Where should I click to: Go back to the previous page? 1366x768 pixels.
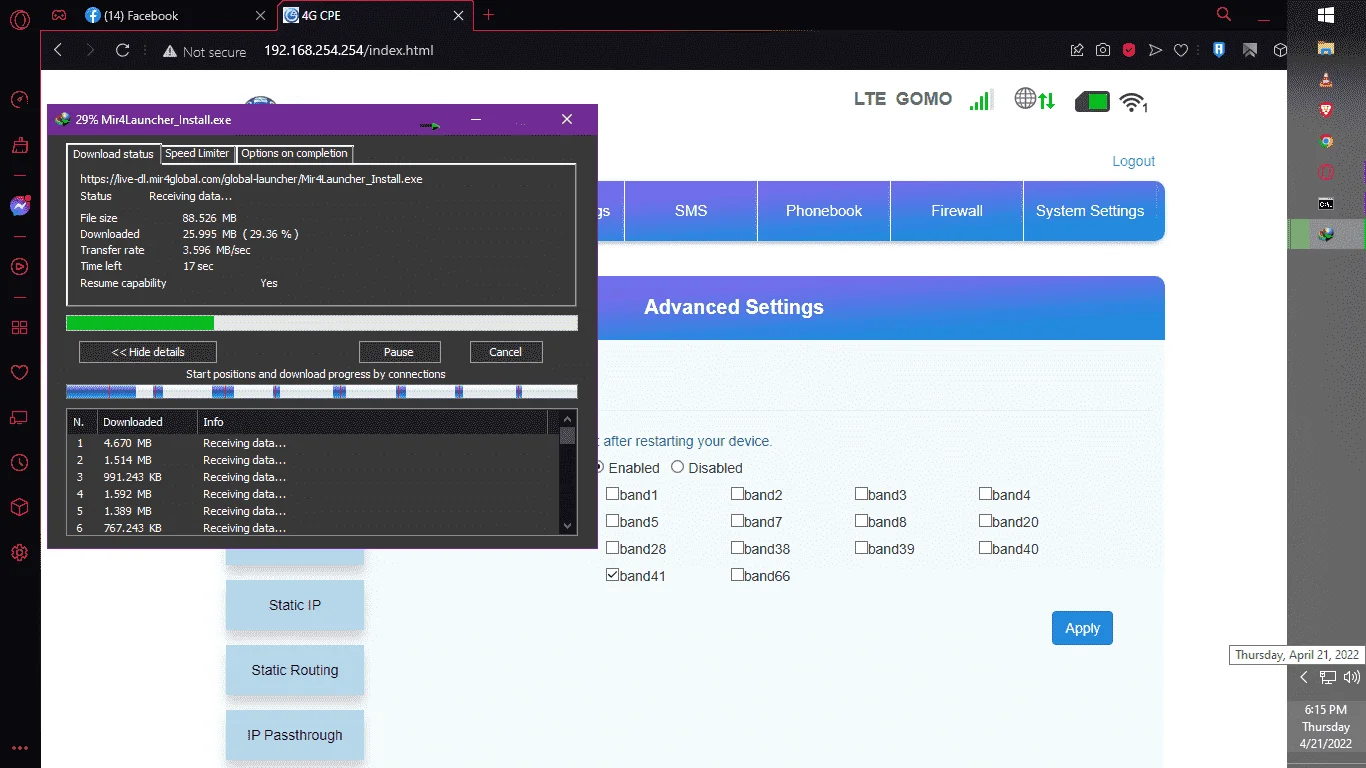pyautogui.click(x=58, y=50)
